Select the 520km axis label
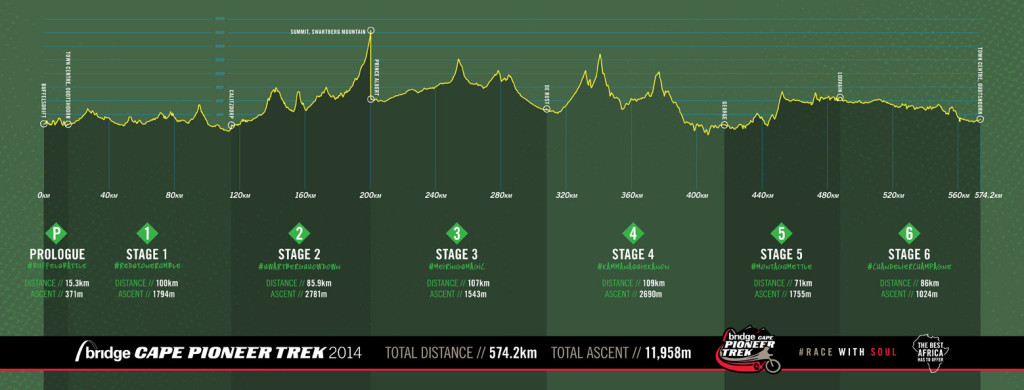The height and width of the screenshot is (390, 1024). 893,195
